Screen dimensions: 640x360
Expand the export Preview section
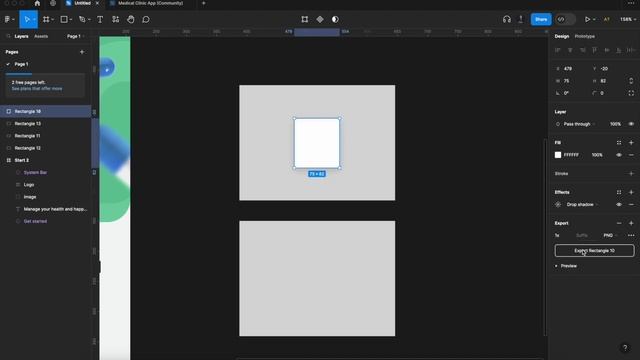566,266
